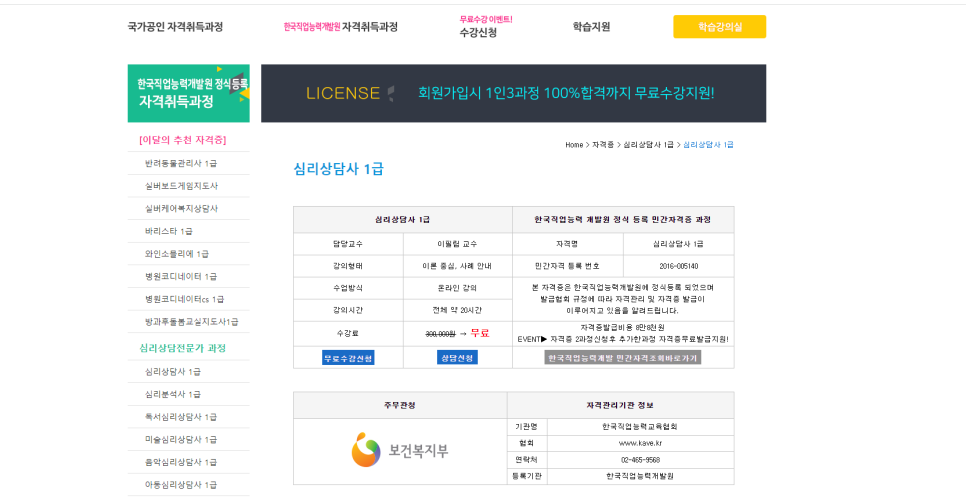Select 병원코디네이터cs 1급 in sidebar
Screen dimensions: 966x499
coord(184,299)
